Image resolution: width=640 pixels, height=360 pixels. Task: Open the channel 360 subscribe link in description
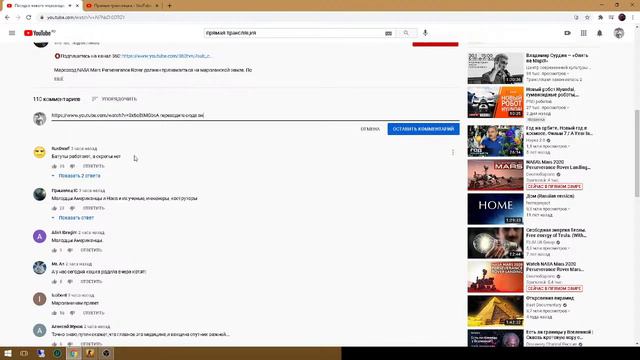[x=167, y=56]
